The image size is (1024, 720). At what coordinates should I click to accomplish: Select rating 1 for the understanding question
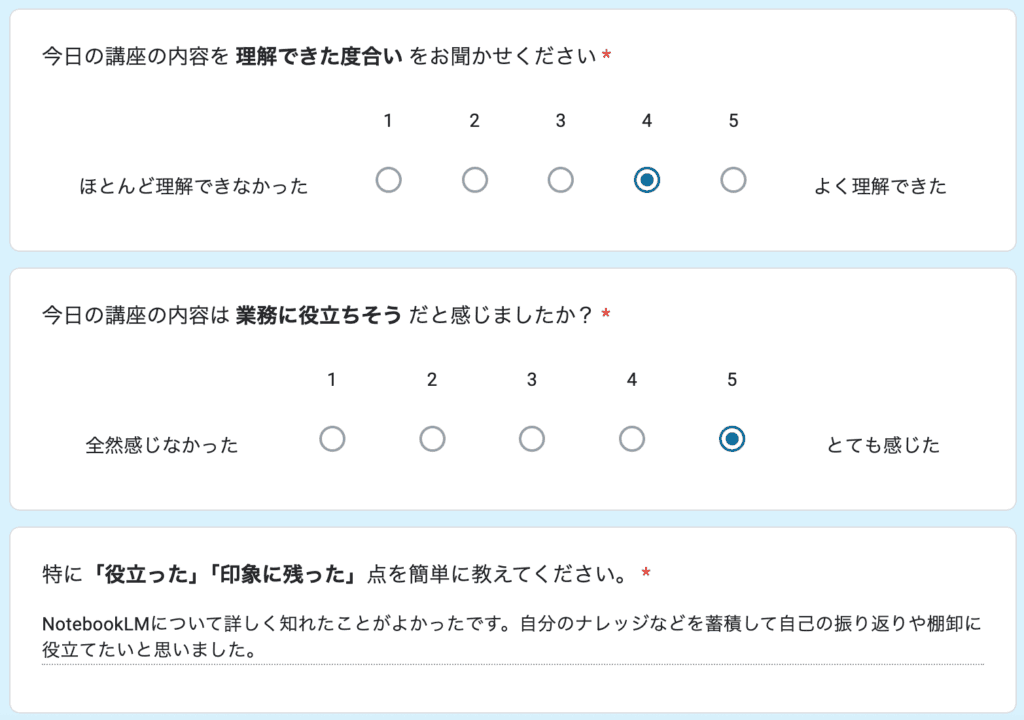(x=388, y=180)
